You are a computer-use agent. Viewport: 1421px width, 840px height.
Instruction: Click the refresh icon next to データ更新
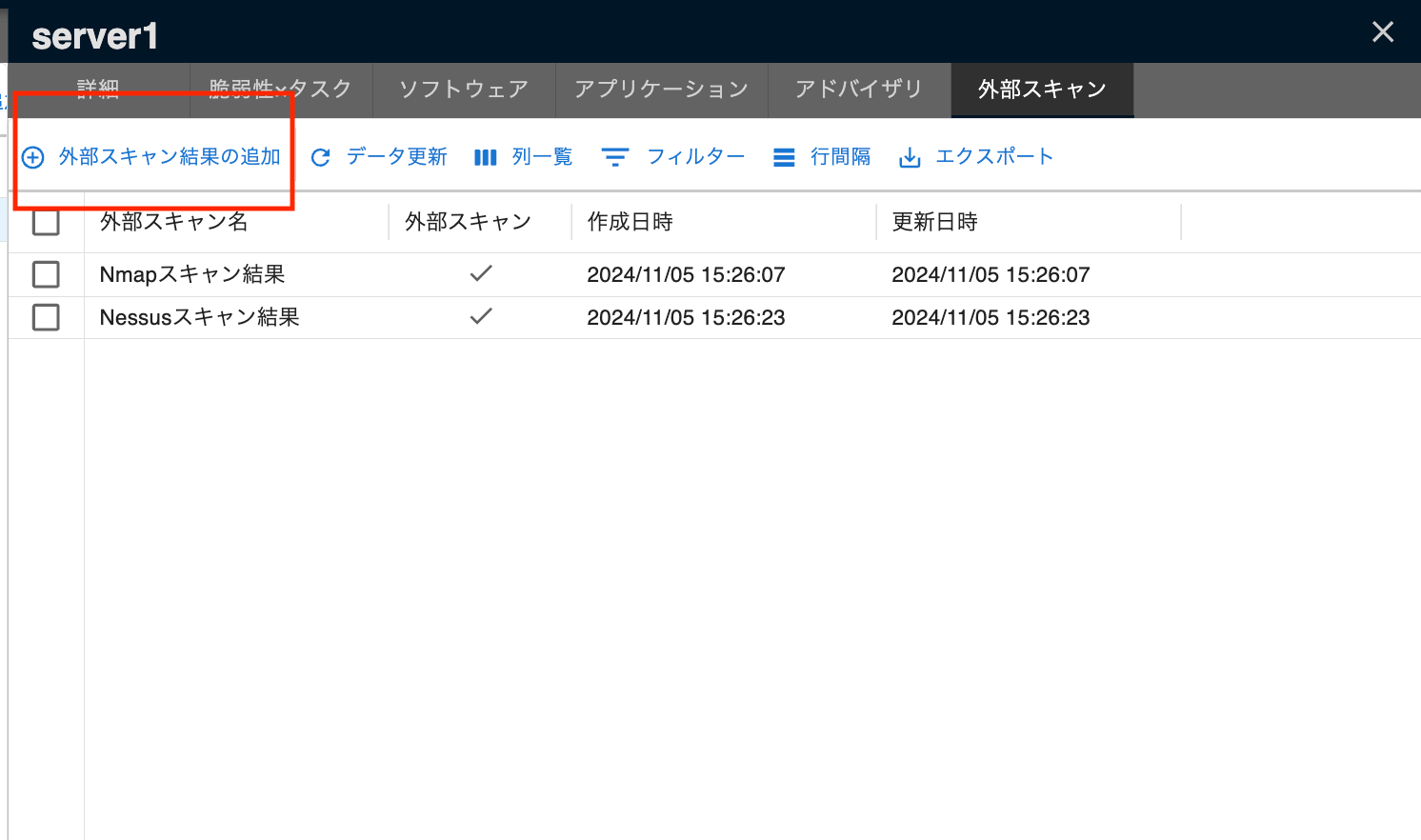coord(321,156)
